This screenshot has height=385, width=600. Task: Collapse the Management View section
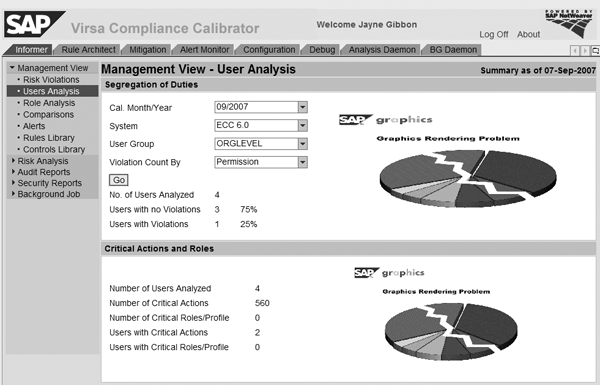[12, 68]
